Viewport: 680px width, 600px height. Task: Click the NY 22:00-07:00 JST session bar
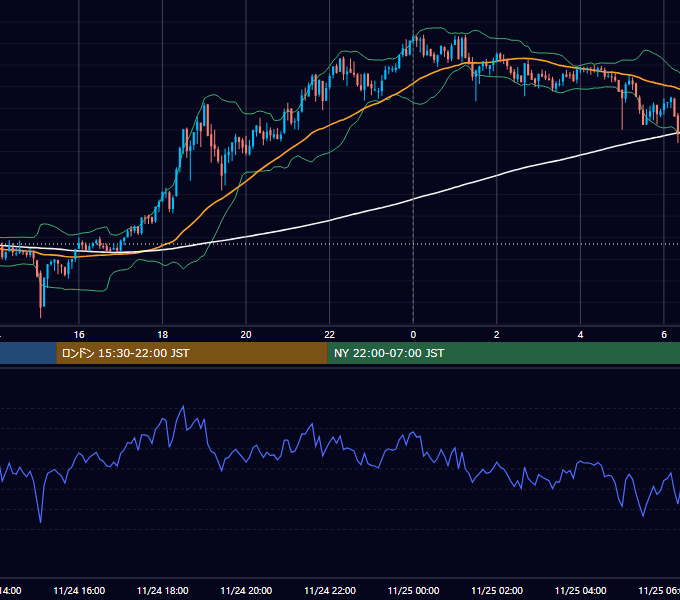click(x=503, y=353)
